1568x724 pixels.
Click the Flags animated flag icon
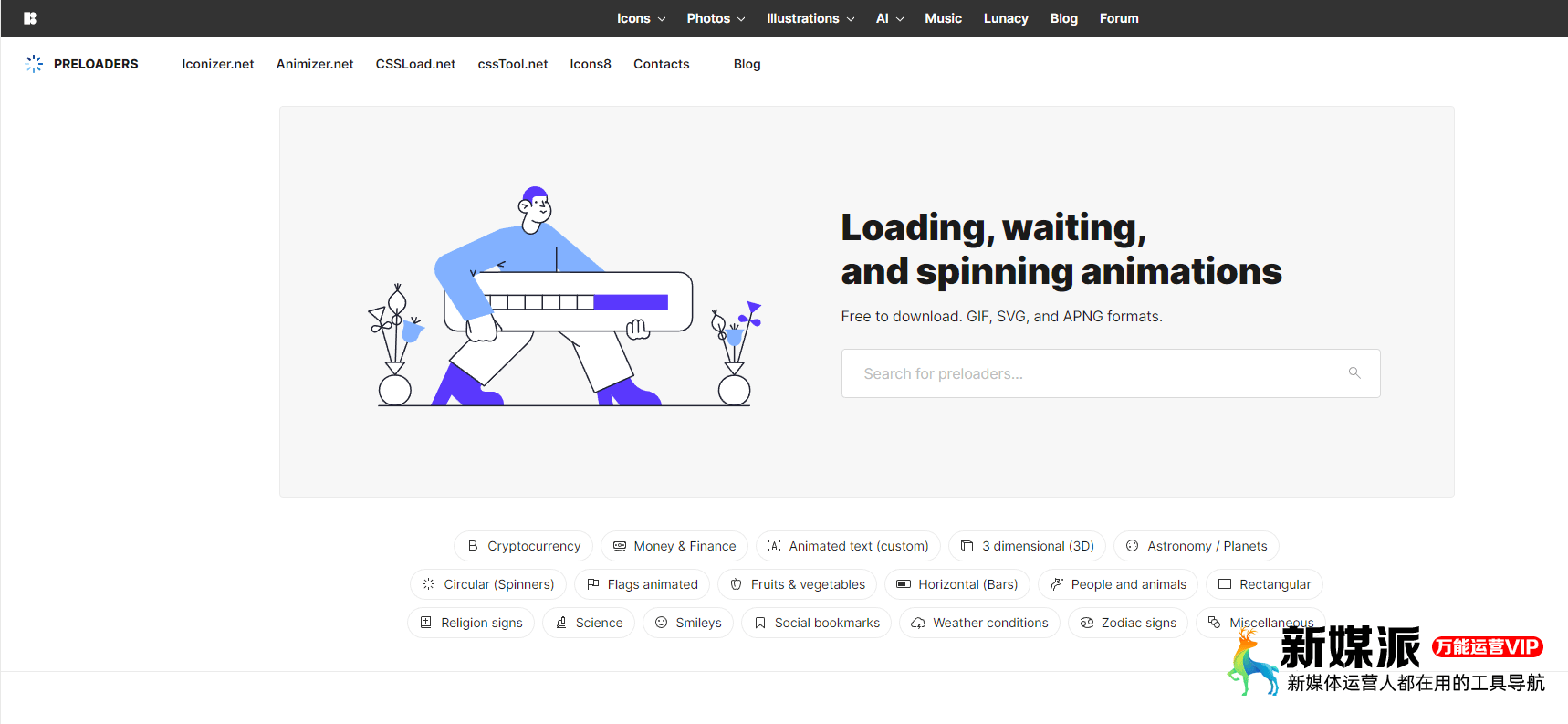(593, 584)
